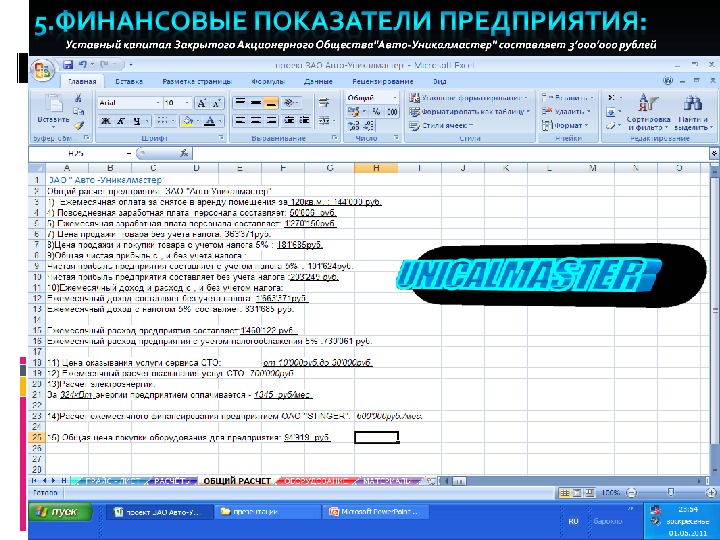This screenshot has width=720, height=540.
Task: Toggle underline Ч formatting
Action: pyautogui.click(x=136, y=121)
